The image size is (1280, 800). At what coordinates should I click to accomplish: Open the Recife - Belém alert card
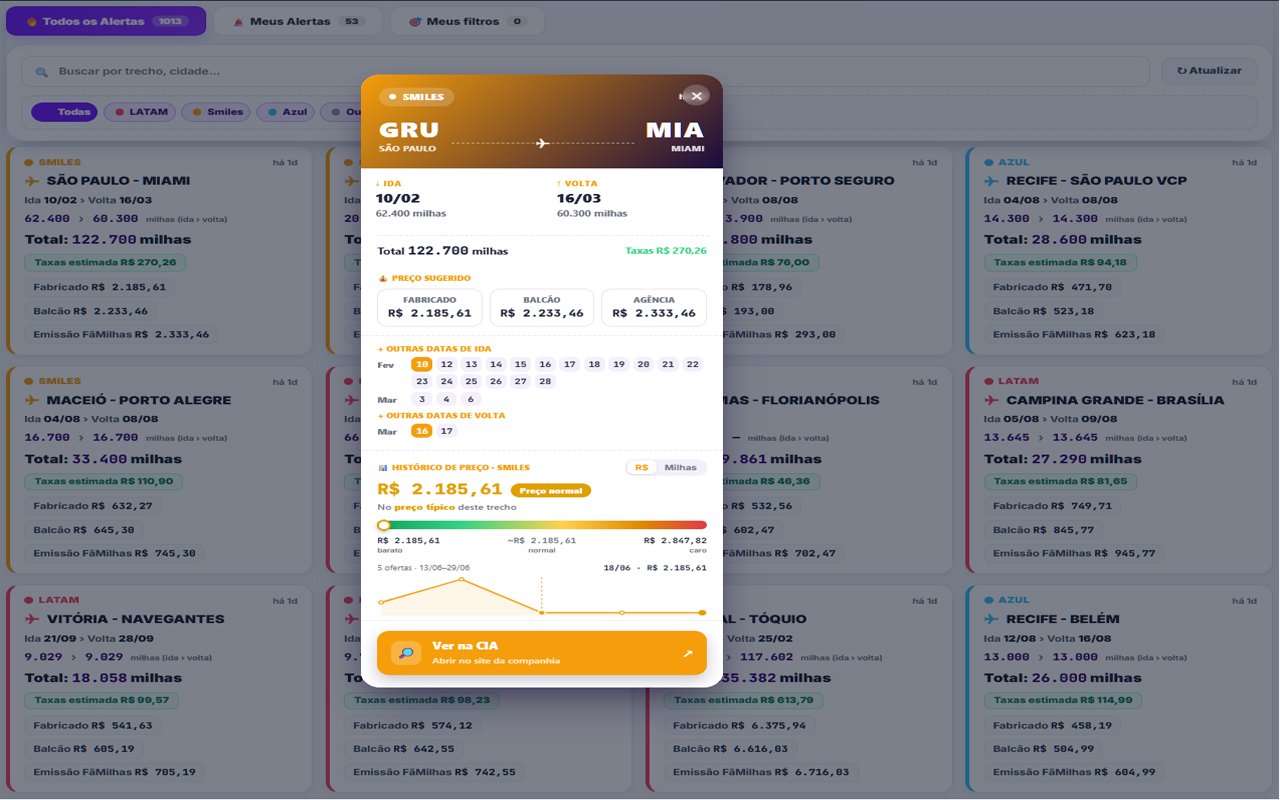[1117, 689]
